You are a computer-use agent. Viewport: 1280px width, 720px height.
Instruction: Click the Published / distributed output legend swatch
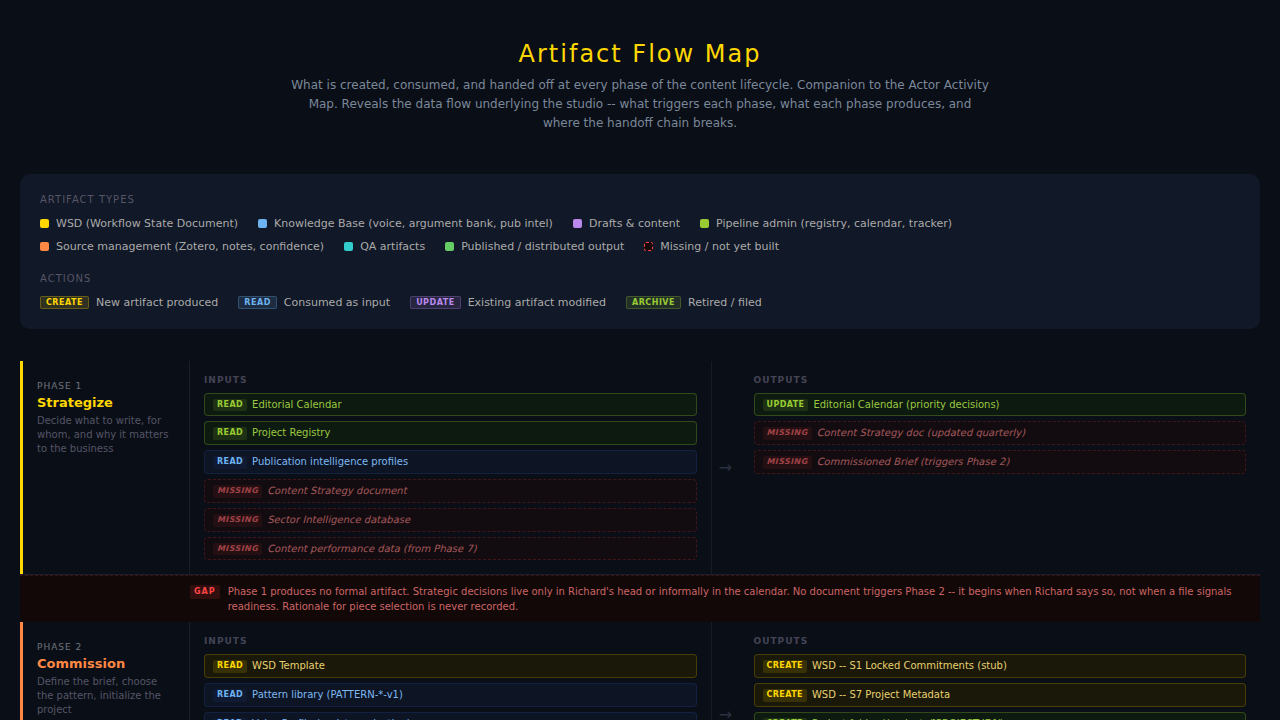[x=449, y=246]
